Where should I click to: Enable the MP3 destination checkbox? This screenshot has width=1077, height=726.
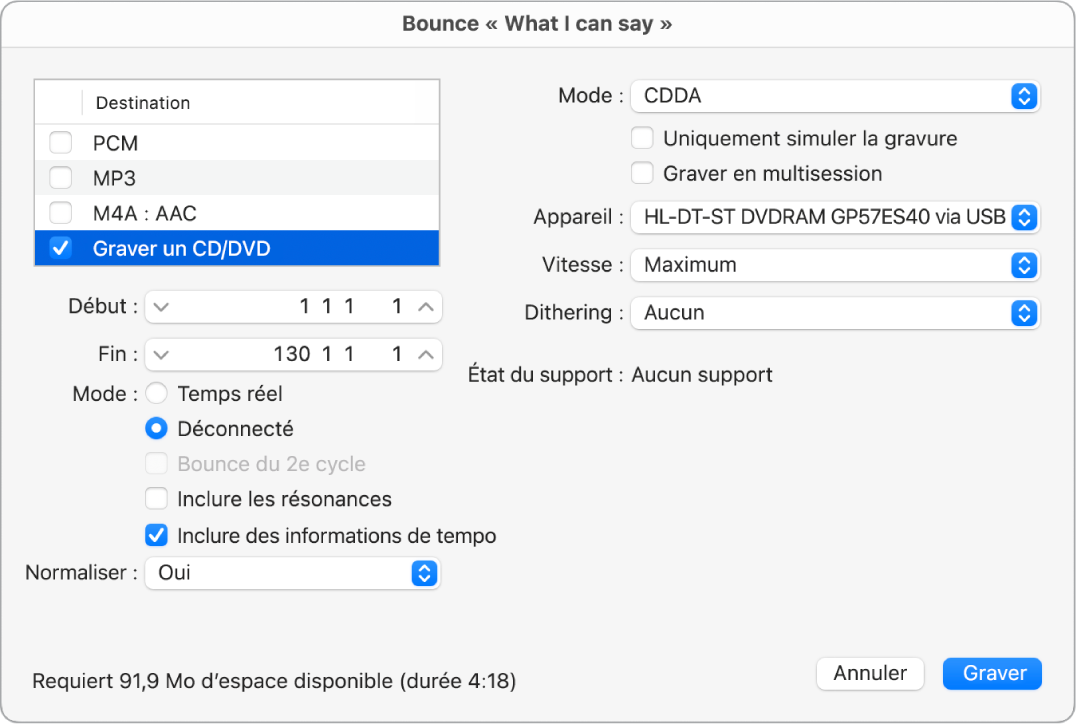[x=60, y=178]
